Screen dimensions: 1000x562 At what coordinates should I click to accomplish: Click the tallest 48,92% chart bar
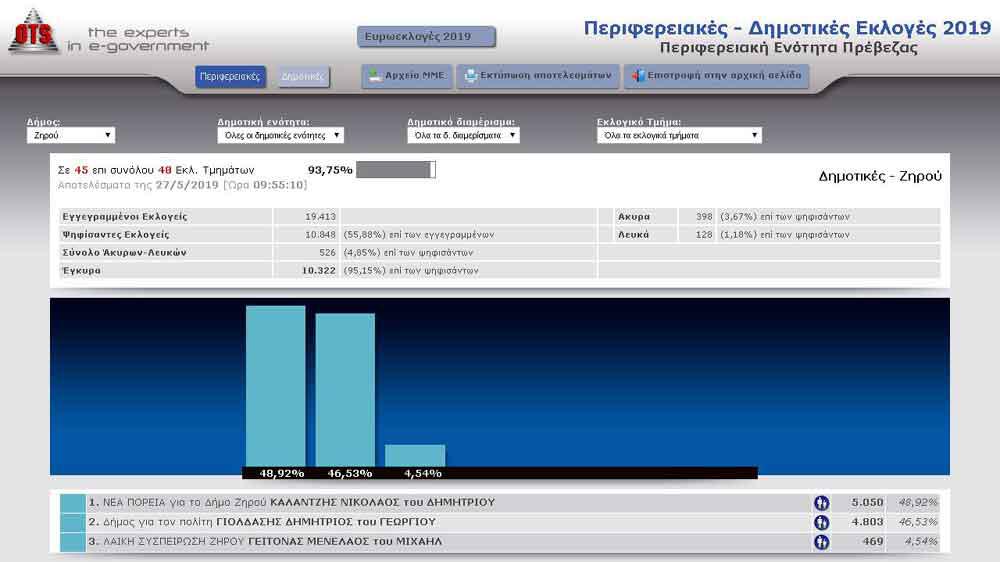276,387
